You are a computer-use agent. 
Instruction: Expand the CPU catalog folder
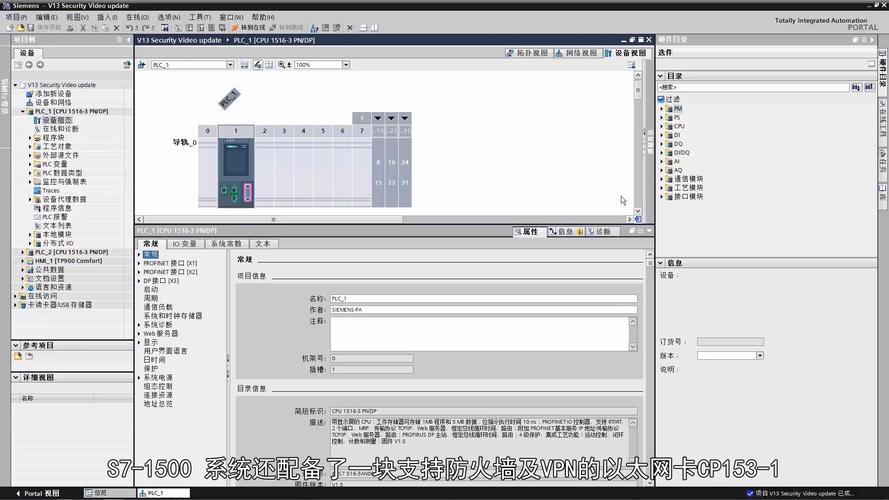pos(661,126)
